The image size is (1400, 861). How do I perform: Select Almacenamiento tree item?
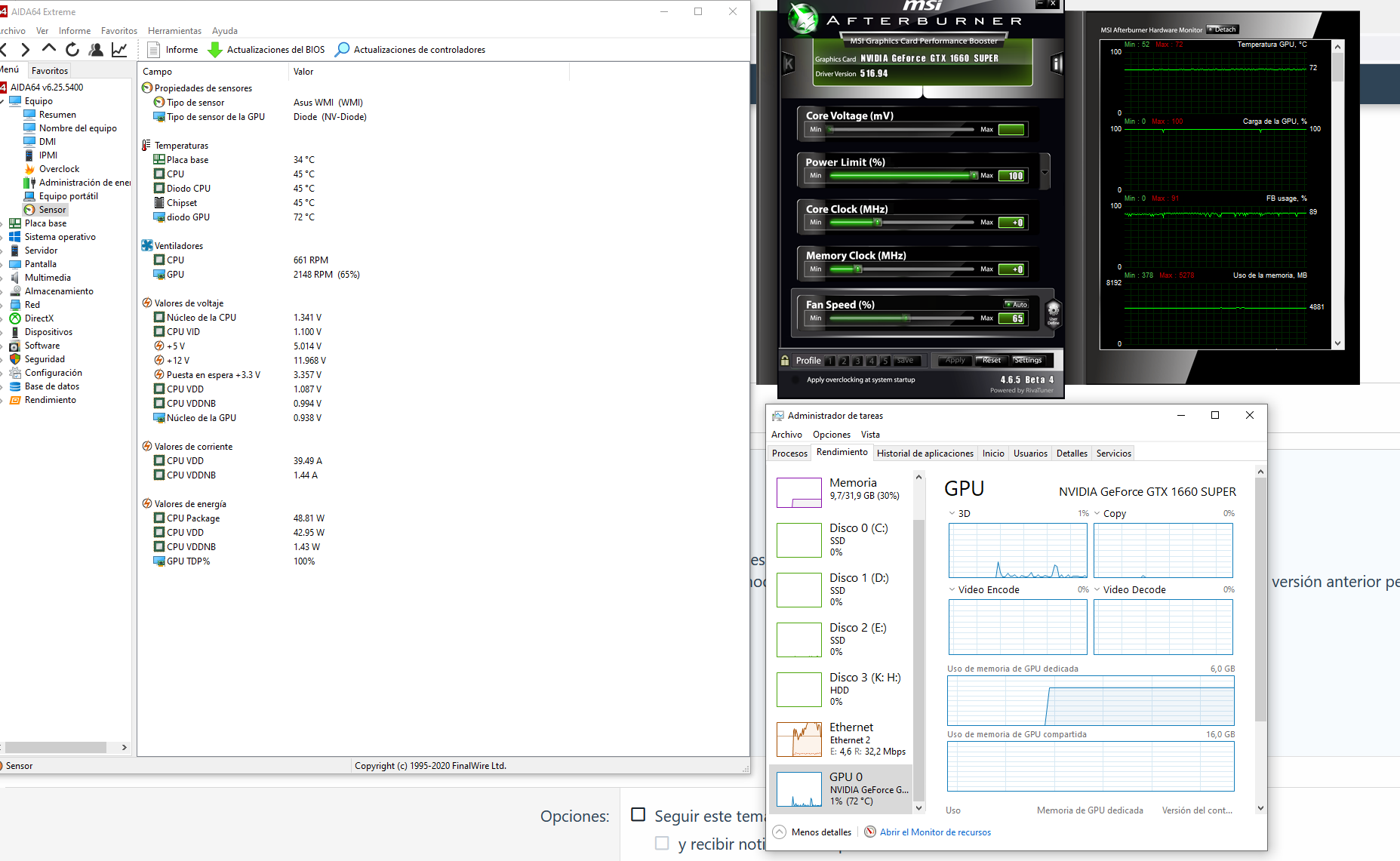[59, 291]
